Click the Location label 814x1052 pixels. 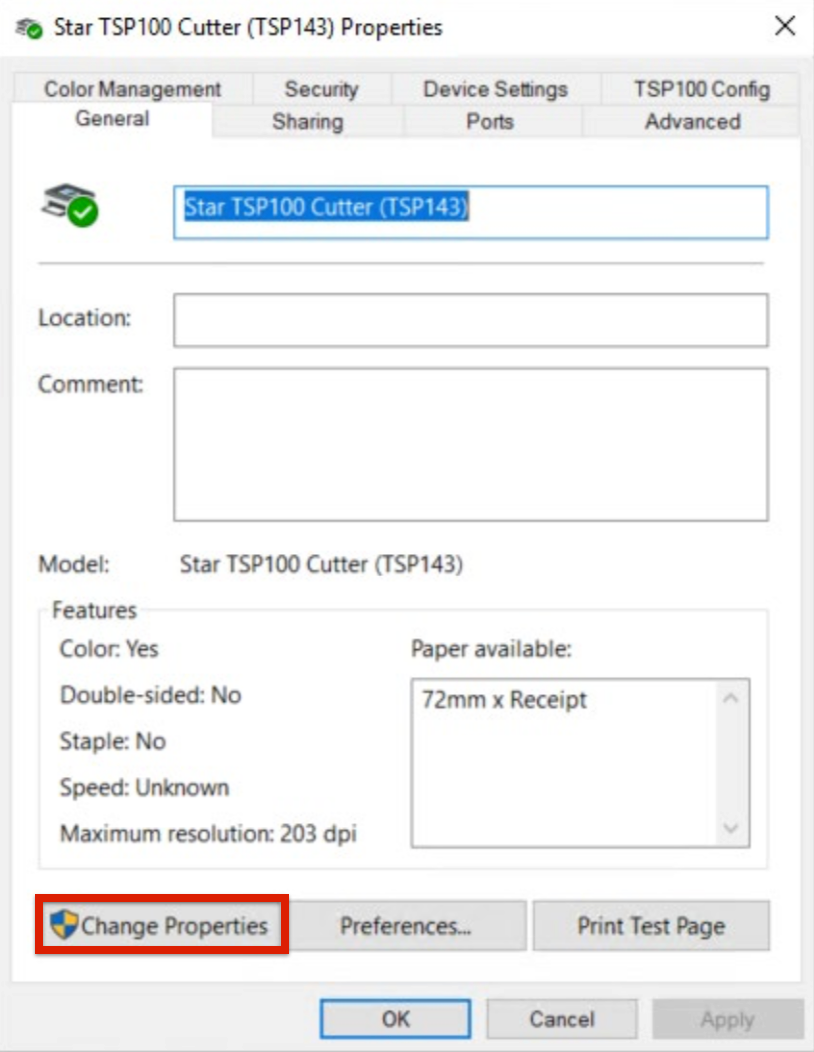pos(85,318)
